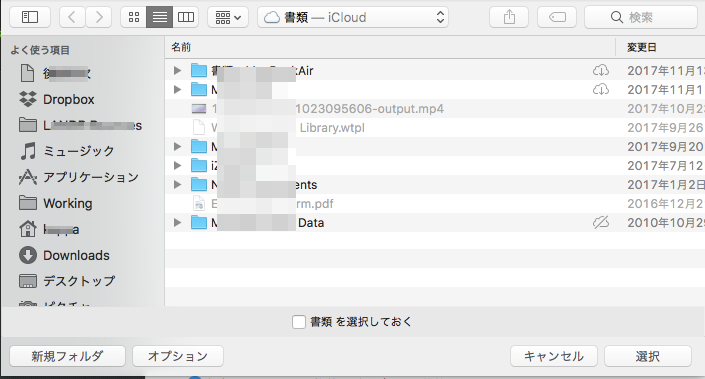This screenshot has width=705, height=379.
Task: Select ミュージック in the sidebar
Action: click(x=67, y=151)
